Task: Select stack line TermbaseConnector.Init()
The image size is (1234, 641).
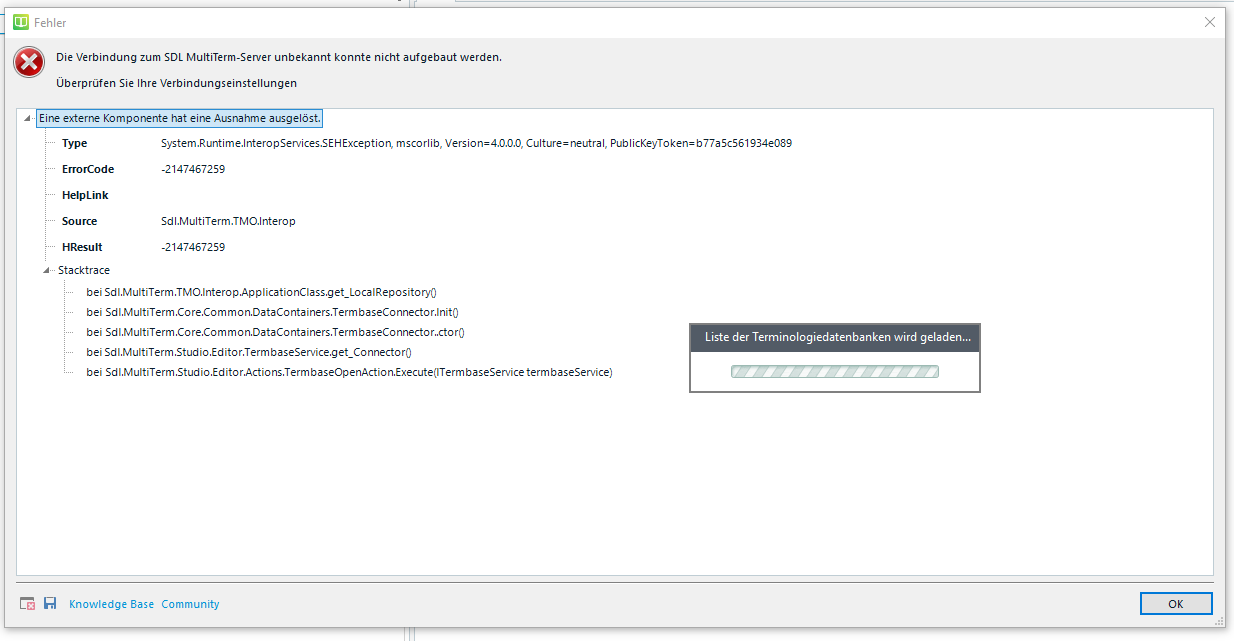Action: point(272,312)
